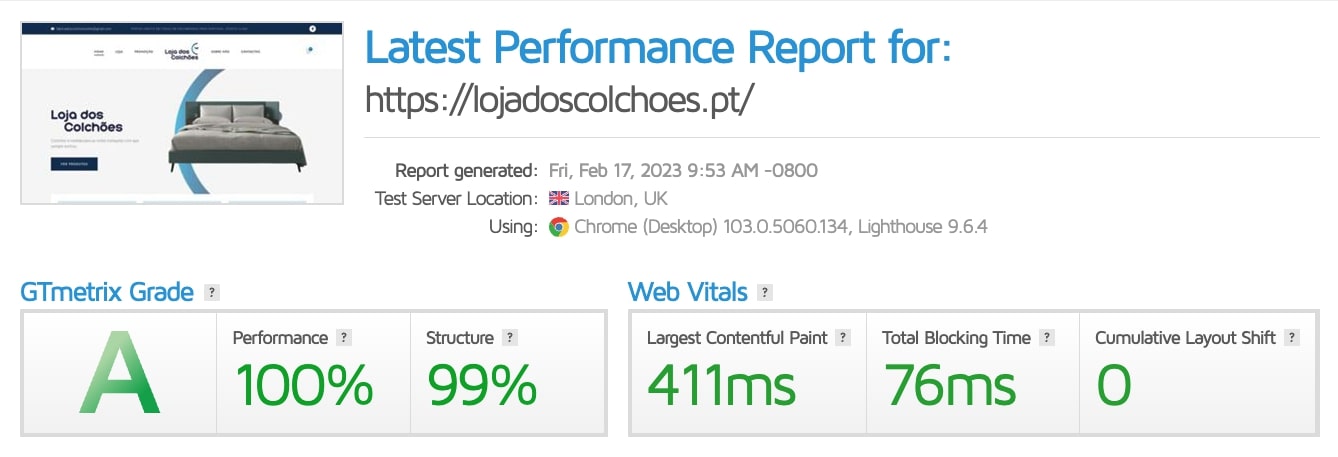Screen dimensions: 1338x457
Task: Click the 76ms Total Blocking Time value
Action: pos(948,385)
